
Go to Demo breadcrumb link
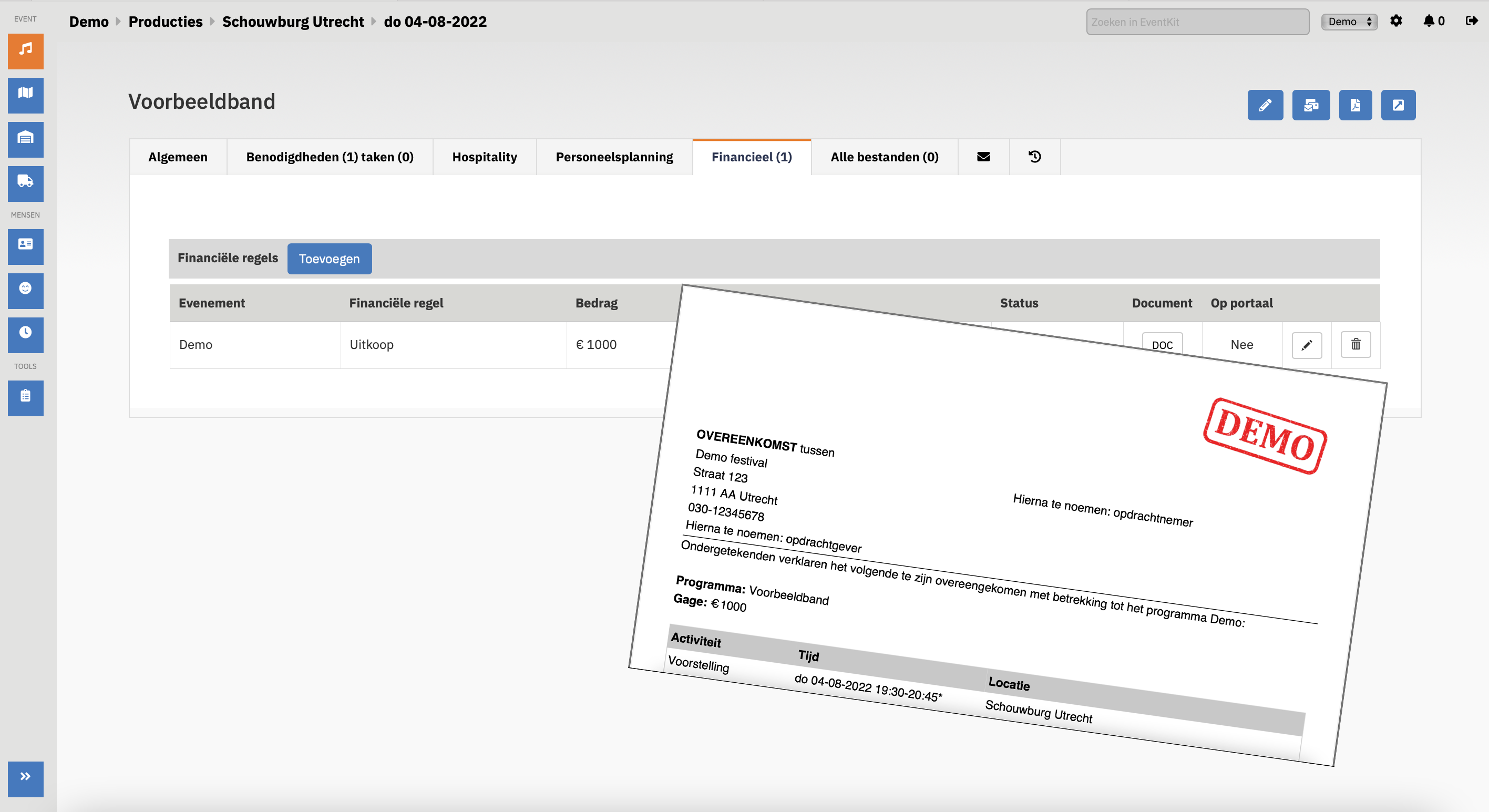[88, 22]
